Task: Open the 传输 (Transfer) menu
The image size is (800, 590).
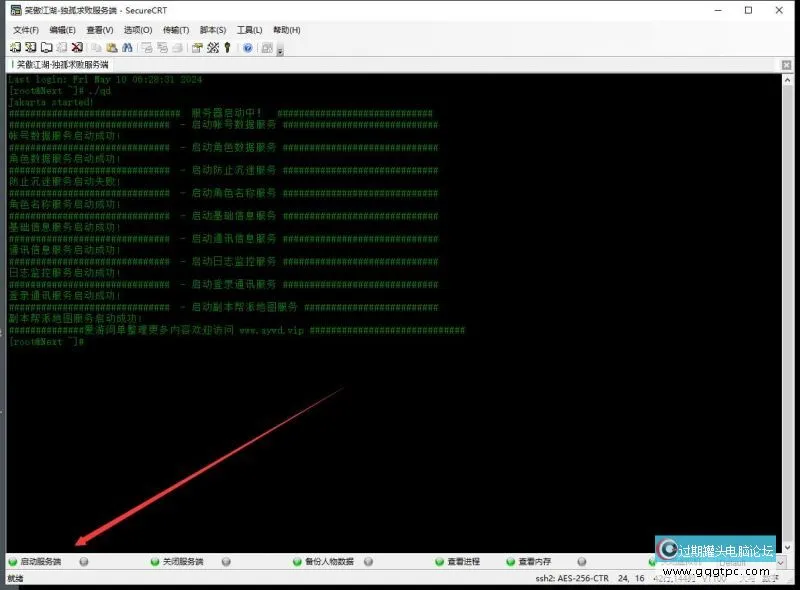Action: pyautogui.click(x=175, y=30)
